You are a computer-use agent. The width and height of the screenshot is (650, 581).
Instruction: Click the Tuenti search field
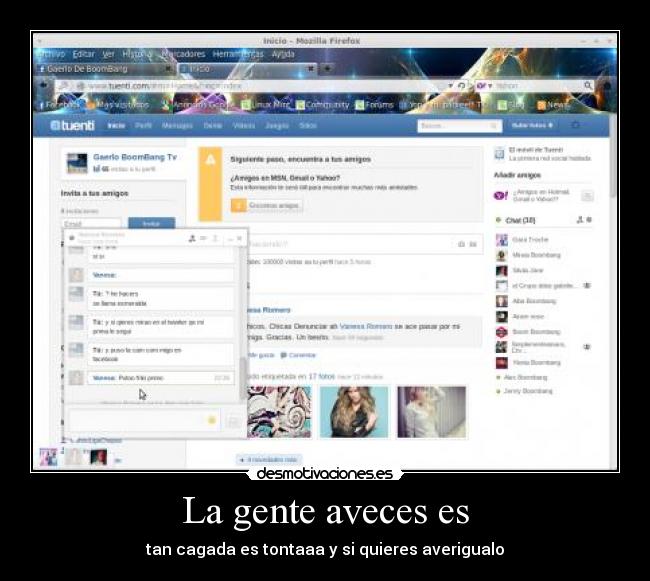[x=459, y=126]
